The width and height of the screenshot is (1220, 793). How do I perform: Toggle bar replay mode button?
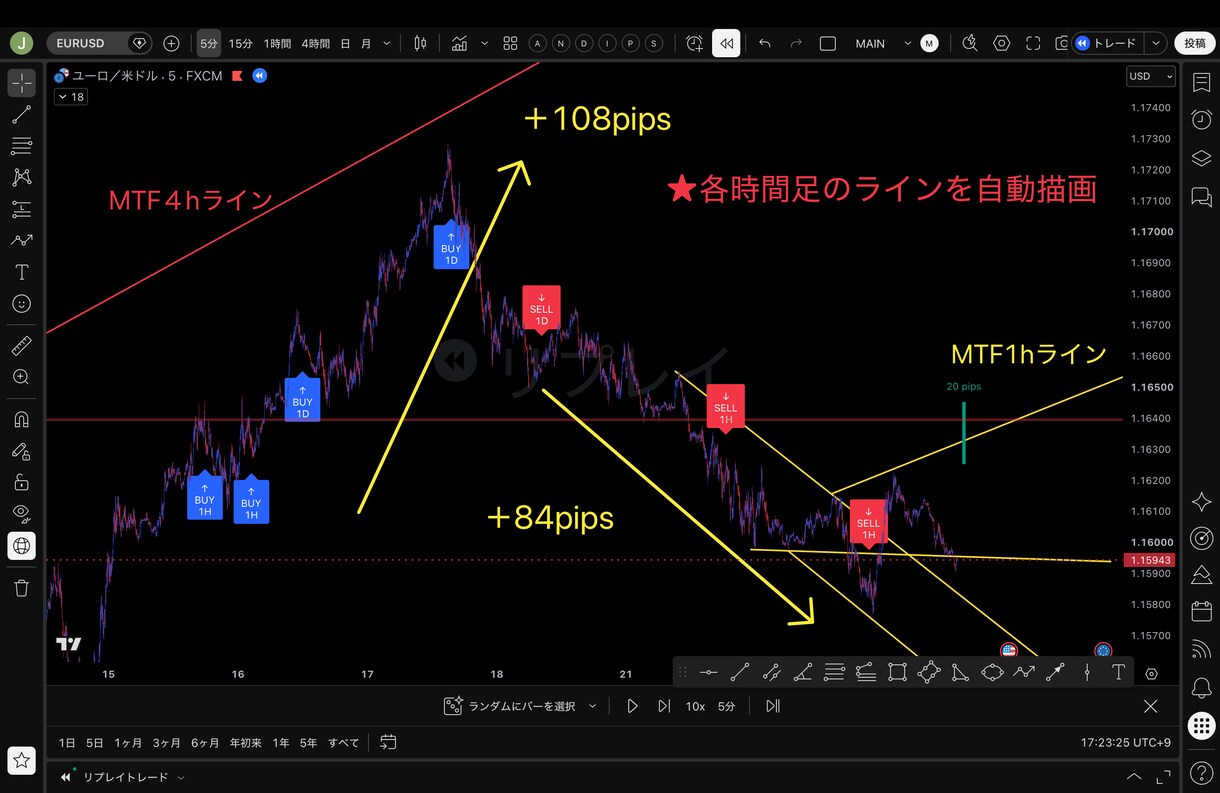click(x=726, y=43)
